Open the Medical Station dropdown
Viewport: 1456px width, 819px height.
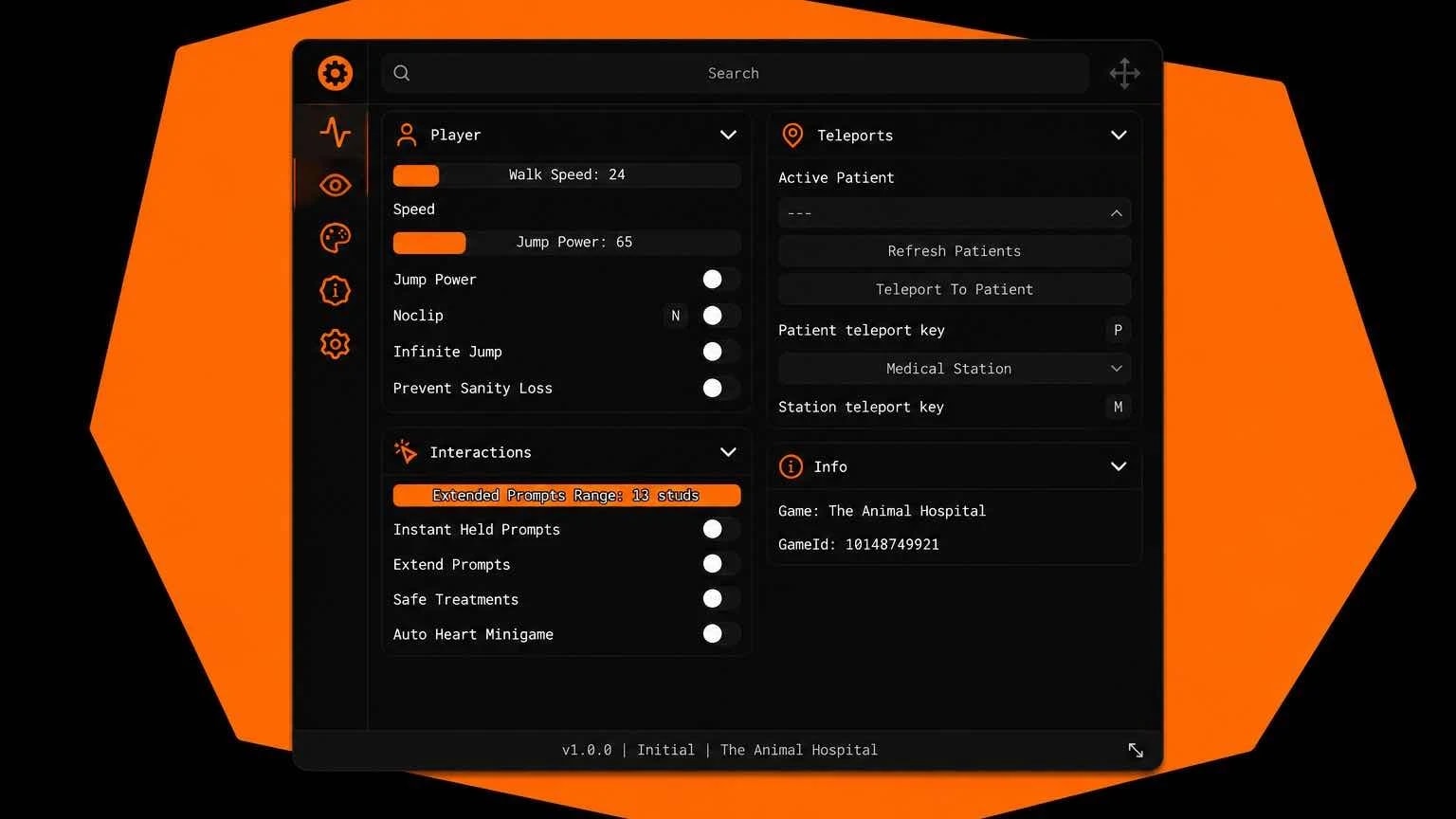click(955, 369)
